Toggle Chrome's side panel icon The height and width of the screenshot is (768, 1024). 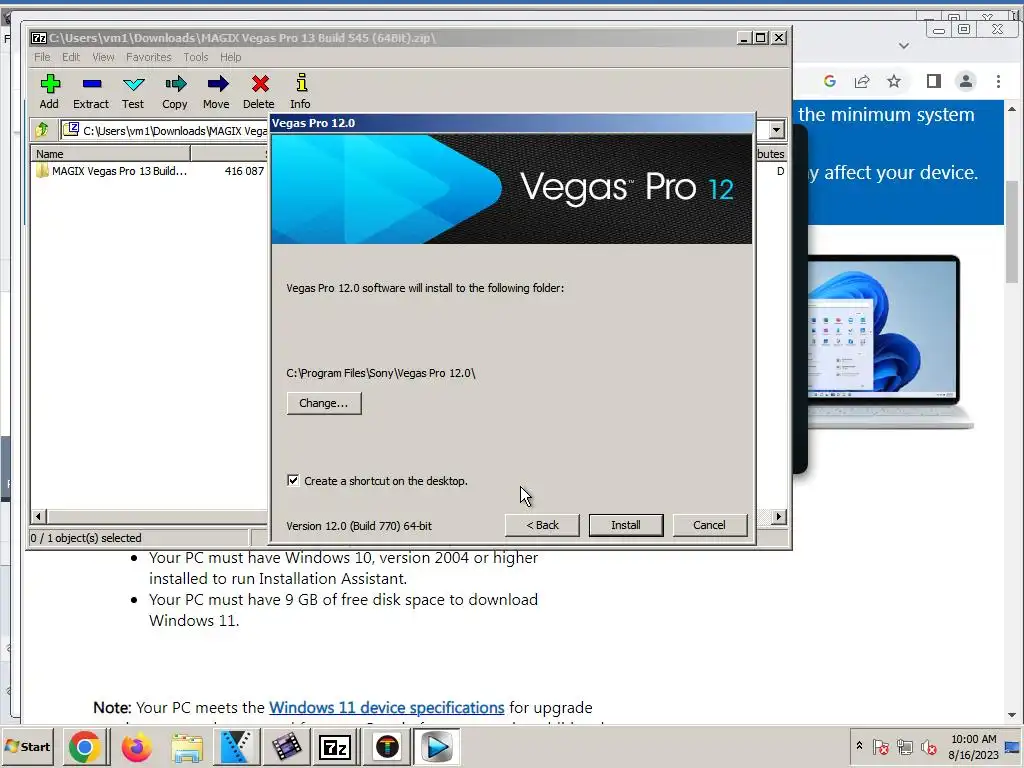pos(934,81)
